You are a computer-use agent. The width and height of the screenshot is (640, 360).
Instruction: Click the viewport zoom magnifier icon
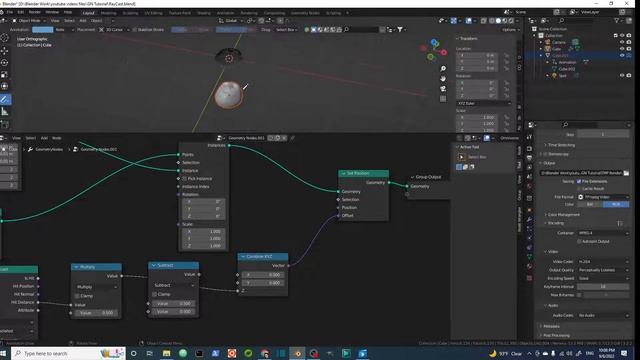(x=443, y=69)
